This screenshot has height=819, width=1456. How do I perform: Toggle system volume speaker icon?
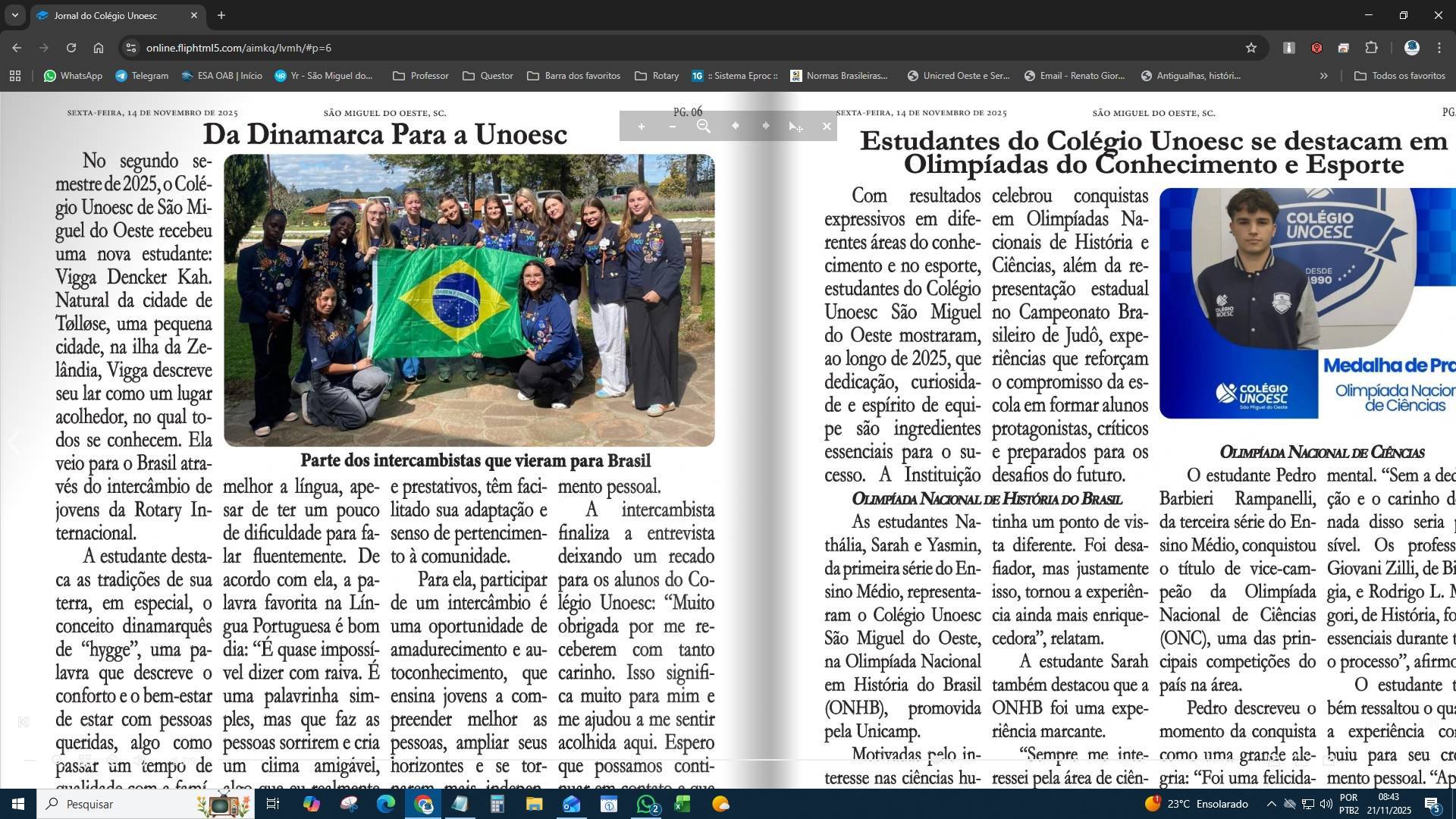click(1326, 804)
